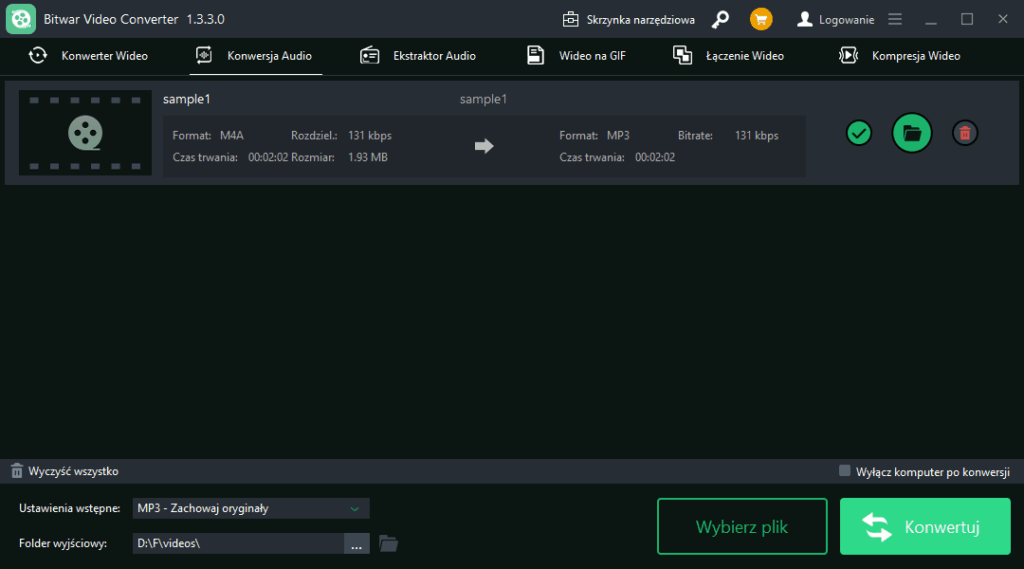Screen dimensions: 1024x569
Task: Expand the Ustawienia wstępne preset dropdown
Action: (x=251, y=508)
